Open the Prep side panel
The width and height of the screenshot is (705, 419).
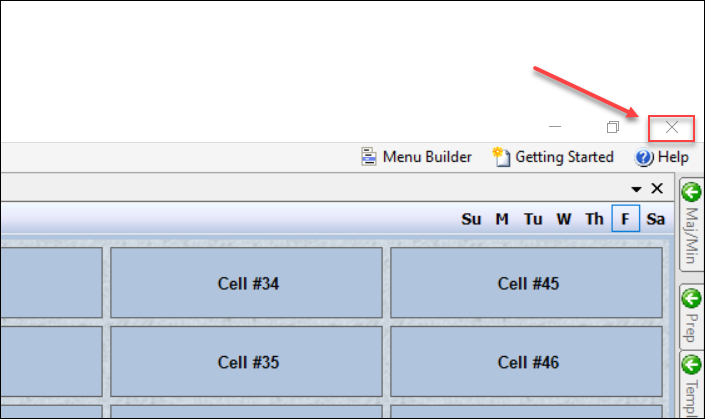click(692, 316)
